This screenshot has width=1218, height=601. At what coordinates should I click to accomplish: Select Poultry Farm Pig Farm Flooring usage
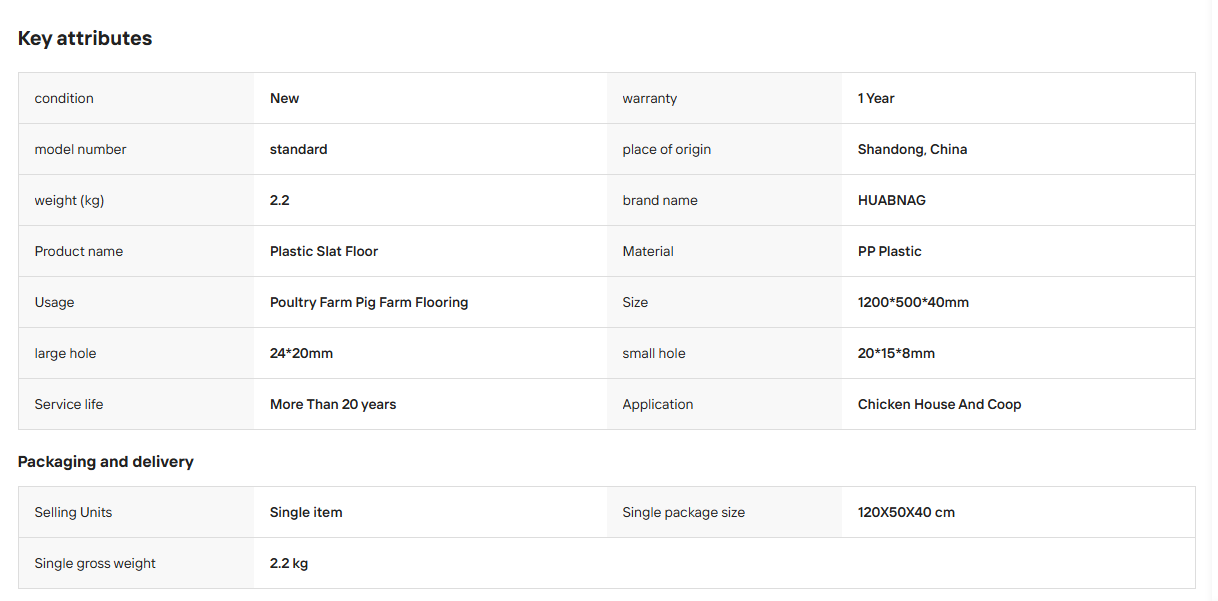[369, 302]
